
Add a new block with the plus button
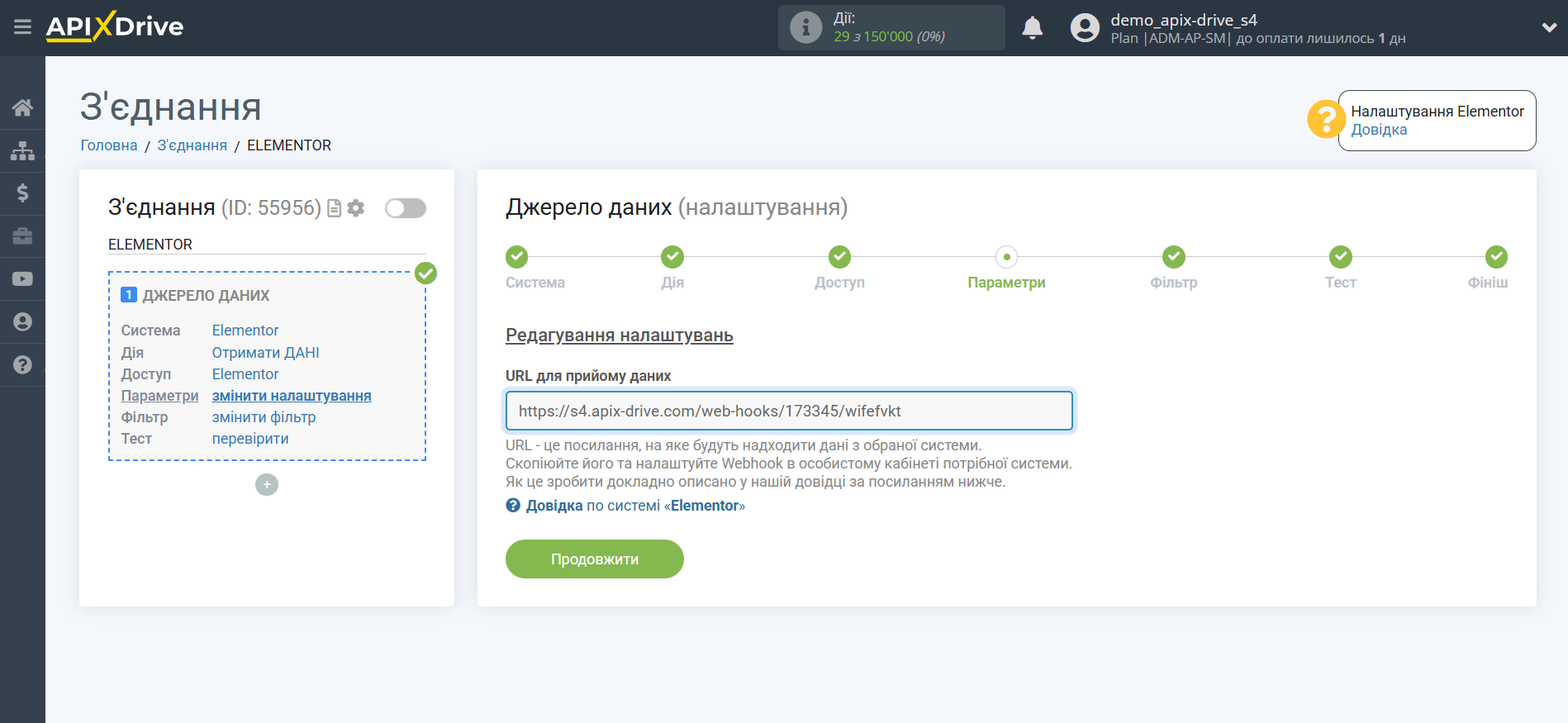pyautogui.click(x=267, y=484)
